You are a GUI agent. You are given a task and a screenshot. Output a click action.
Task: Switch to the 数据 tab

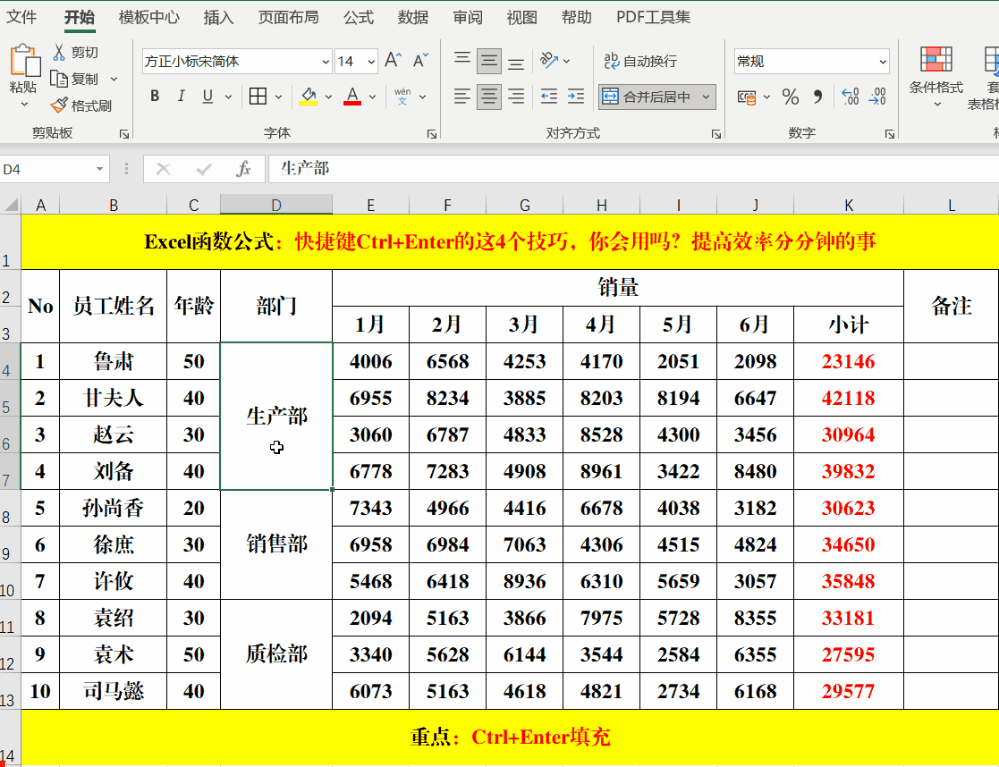[x=413, y=17]
